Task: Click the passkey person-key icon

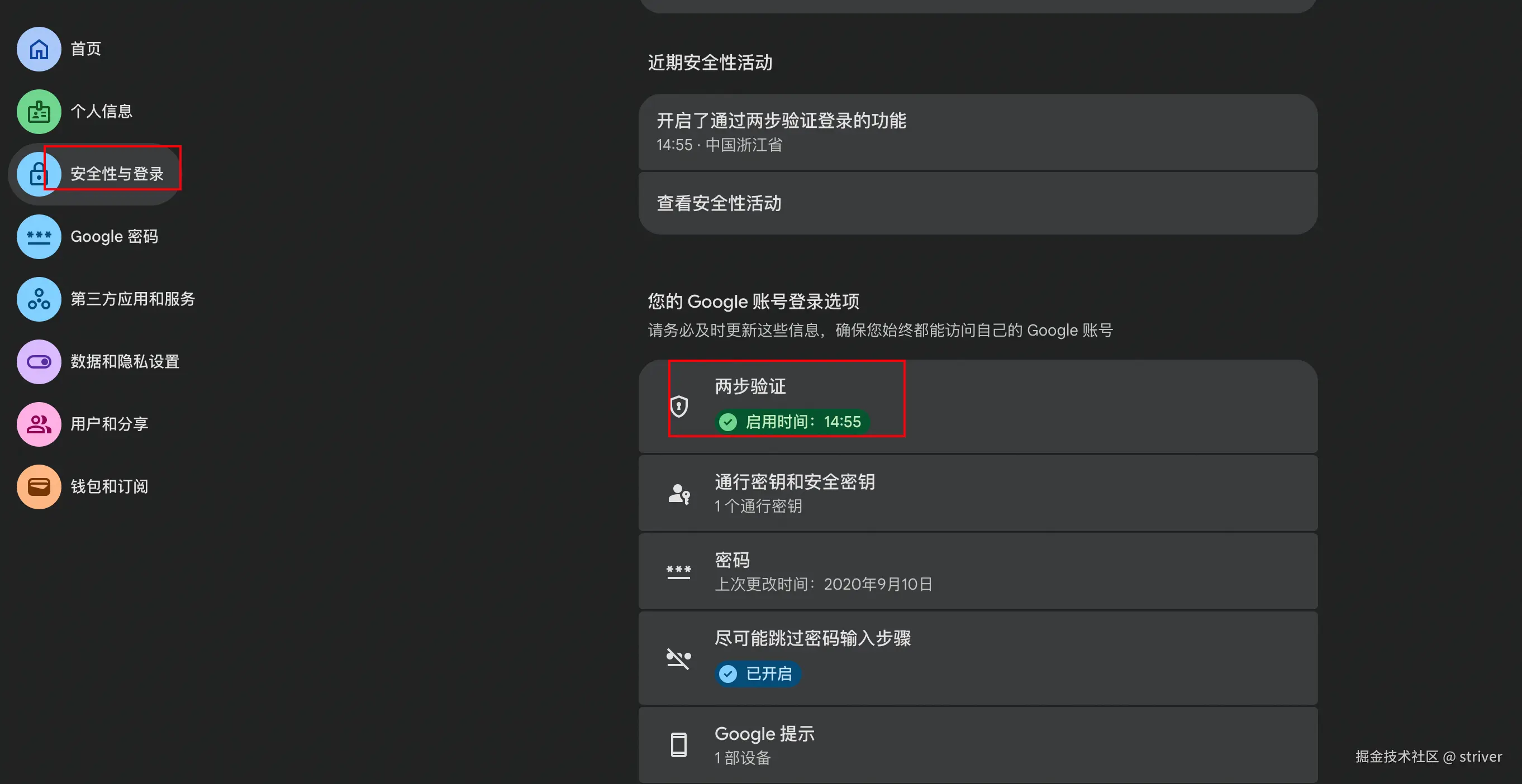Action: click(679, 494)
